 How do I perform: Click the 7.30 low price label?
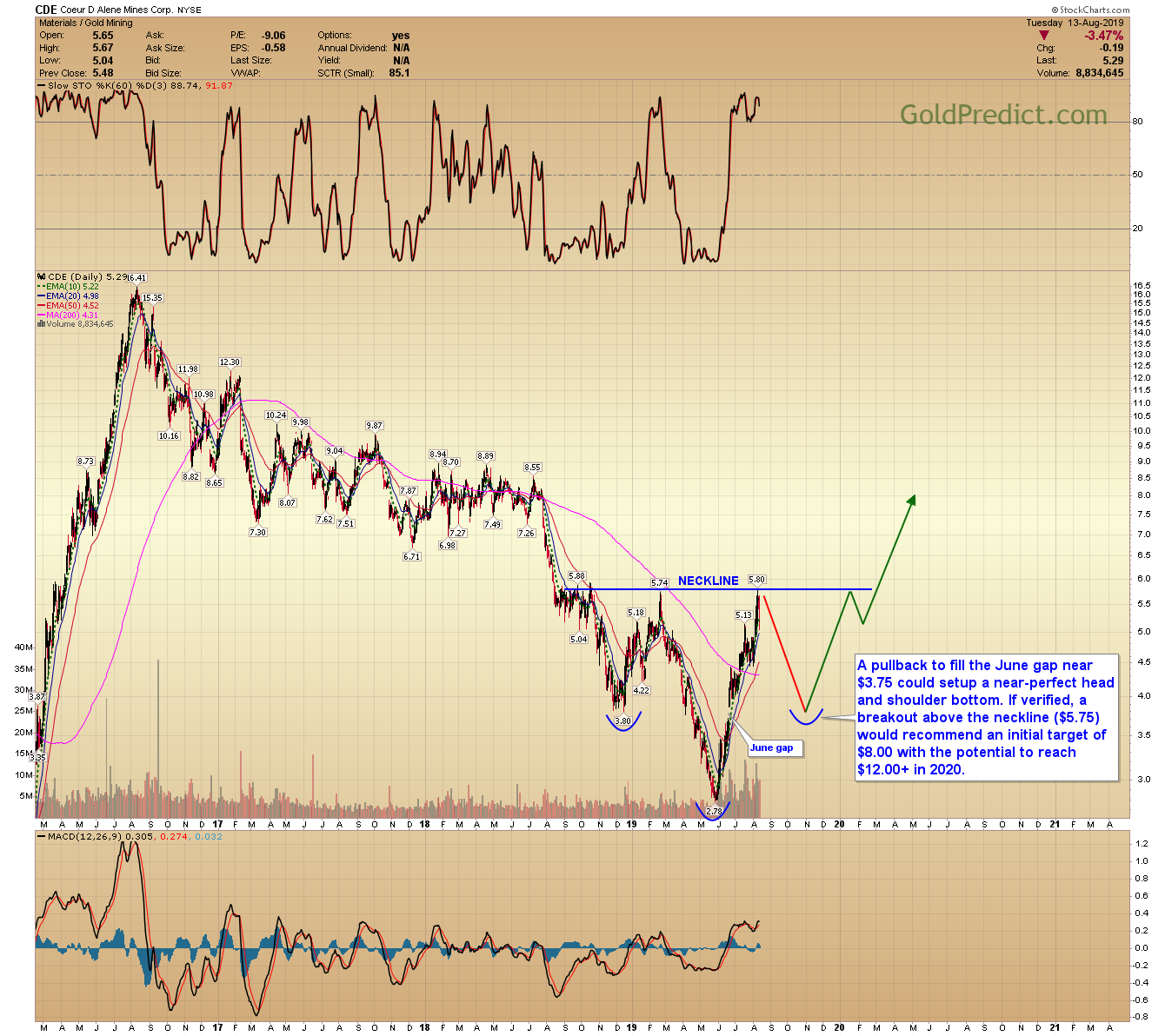pyautogui.click(x=258, y=532)
